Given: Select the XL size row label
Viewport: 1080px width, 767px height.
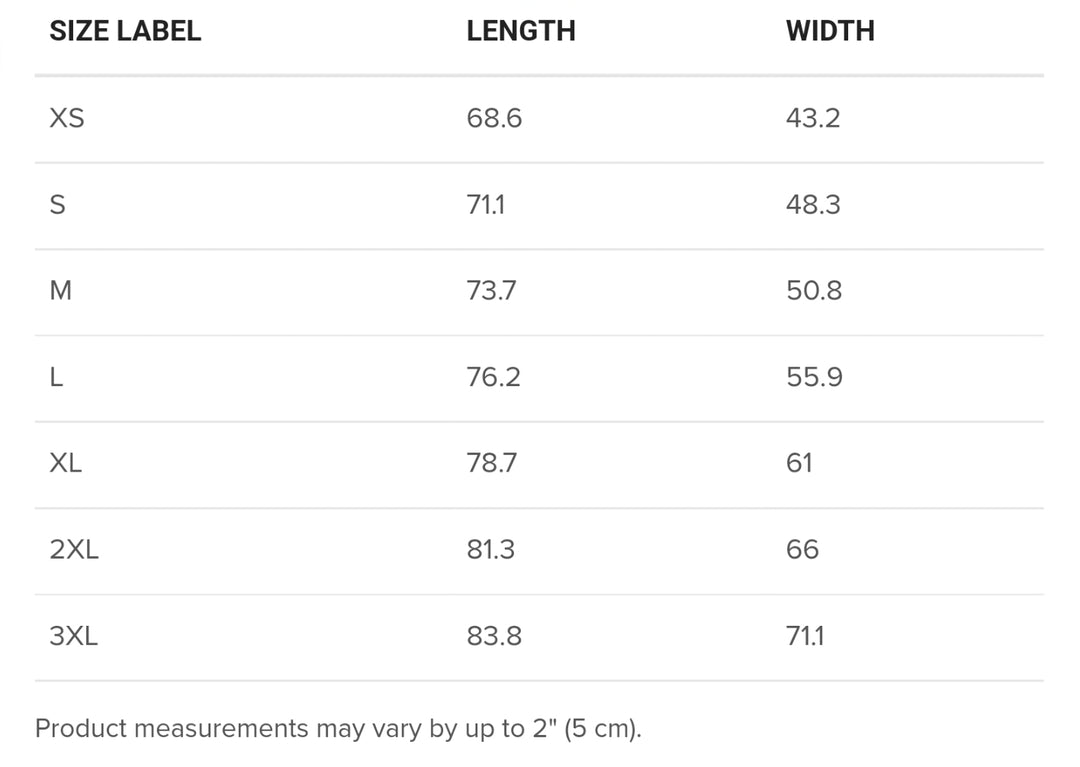Looking at the screenshot, I should pos(65,463).
